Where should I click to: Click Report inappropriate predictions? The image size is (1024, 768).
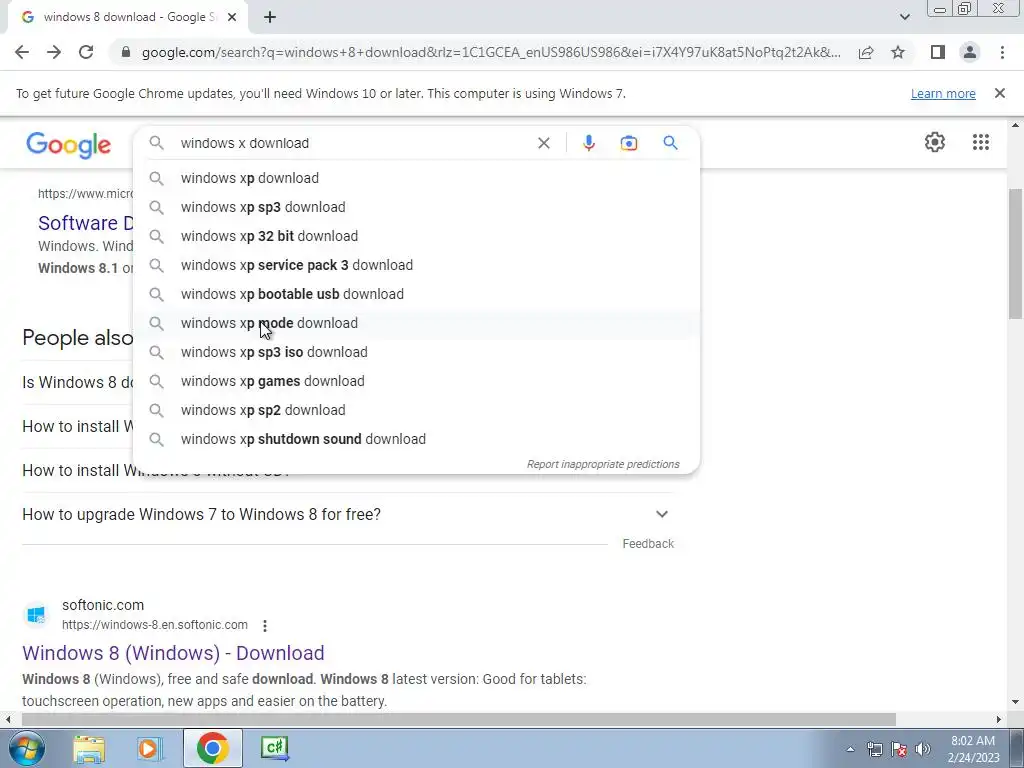pyautogui.click(x=603, y=464)
